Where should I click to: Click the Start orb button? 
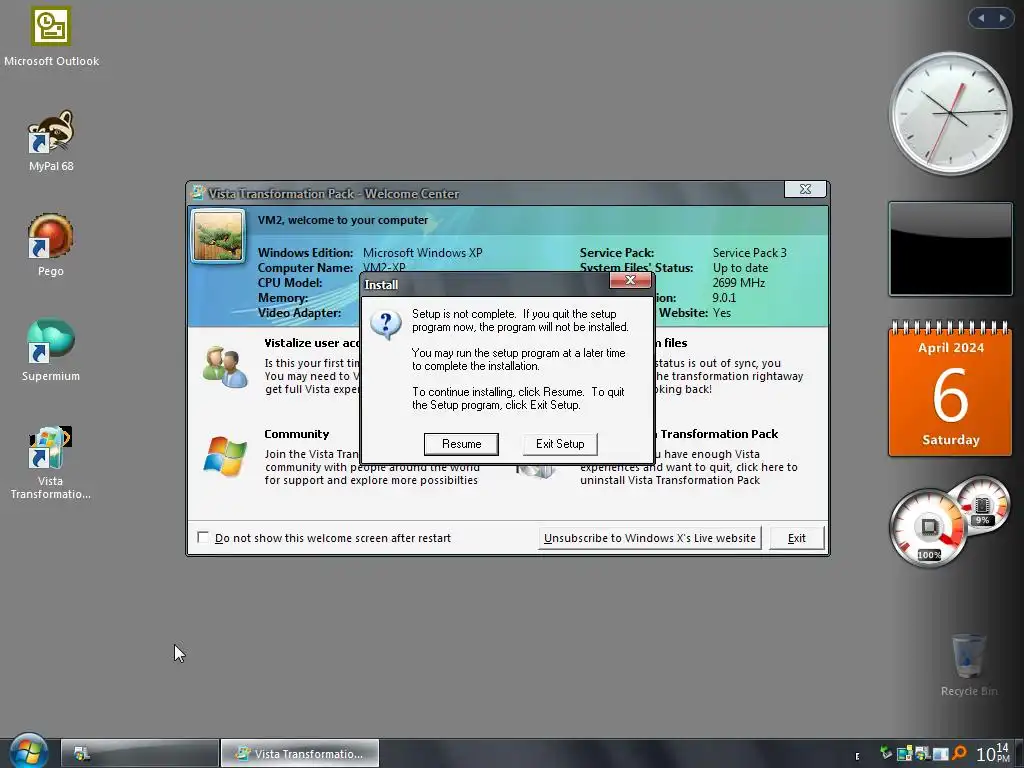[x=28, y=751]
